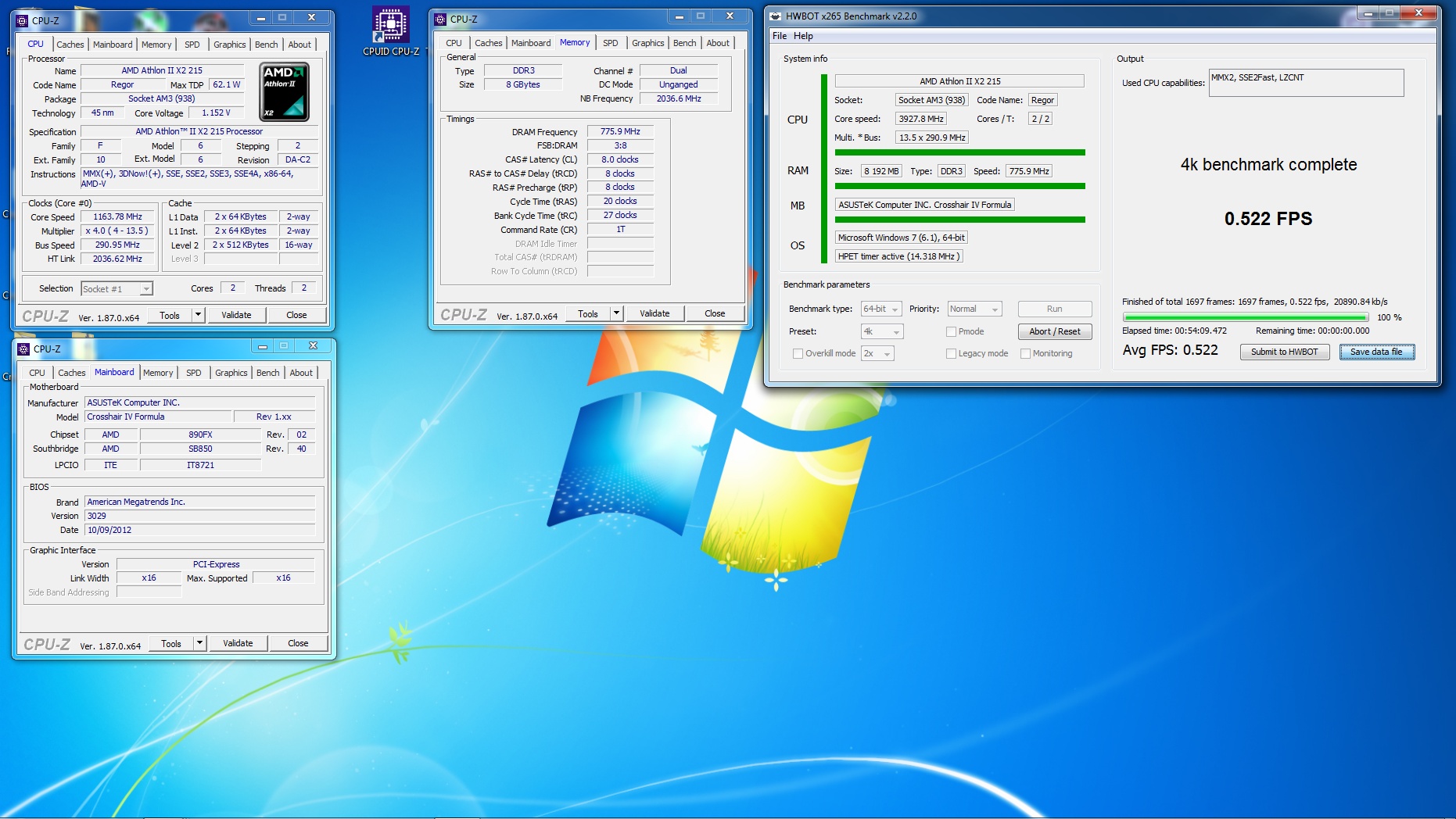1456x819 pixels.
Task: Open the Socket #1 selection dropdown
Action: pos(117,288)
